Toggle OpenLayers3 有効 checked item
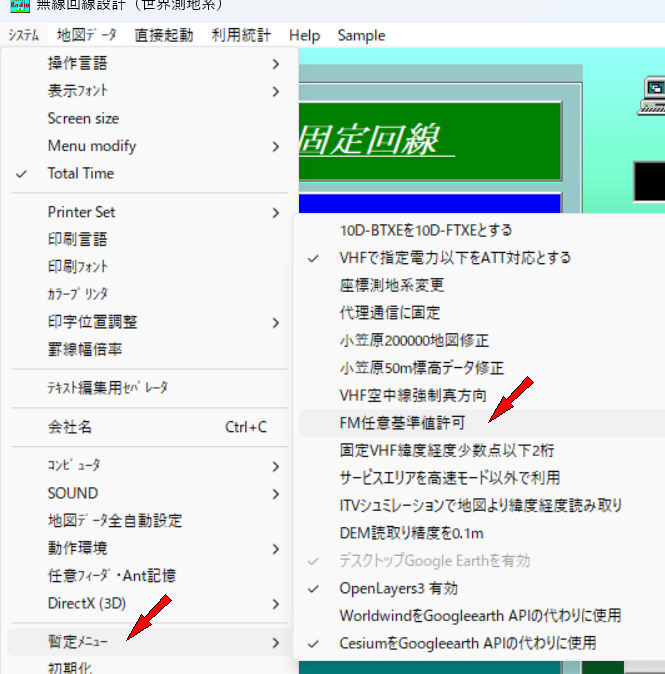 coord(398,587)
